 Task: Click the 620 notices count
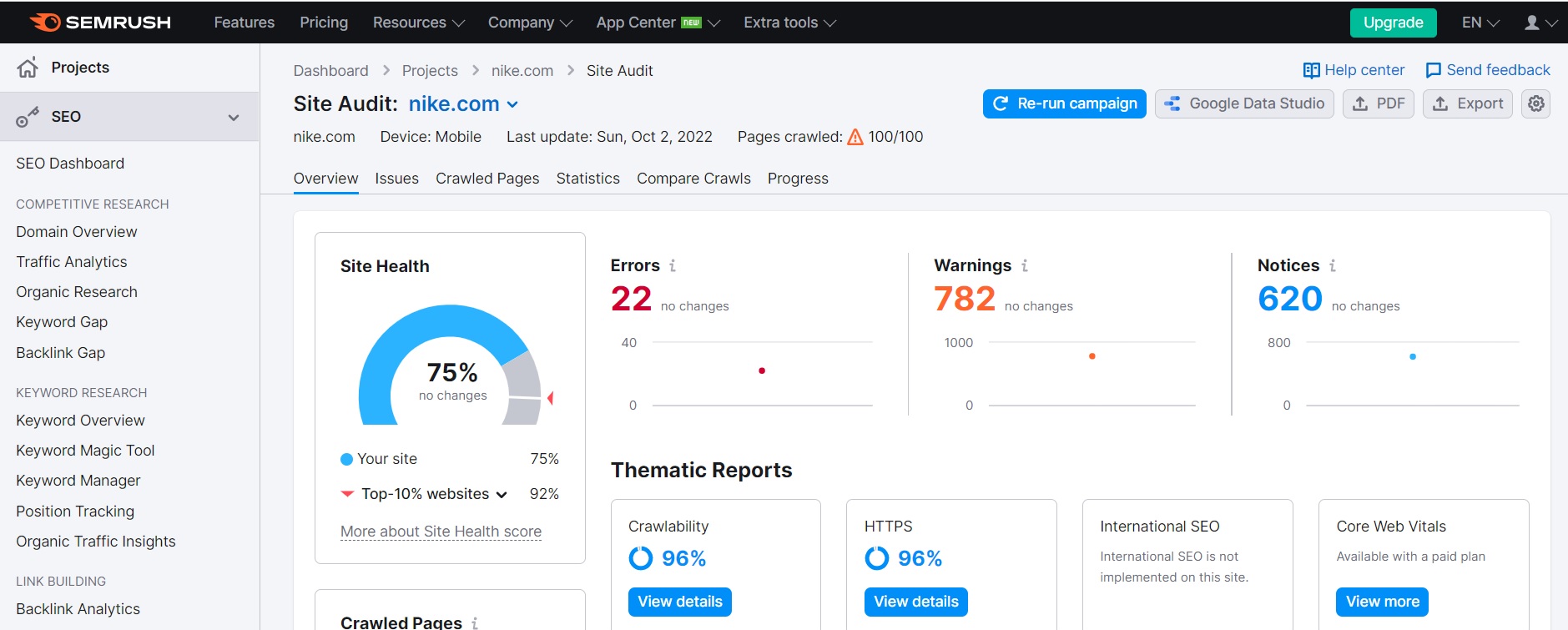click(x=1290, y=299)
